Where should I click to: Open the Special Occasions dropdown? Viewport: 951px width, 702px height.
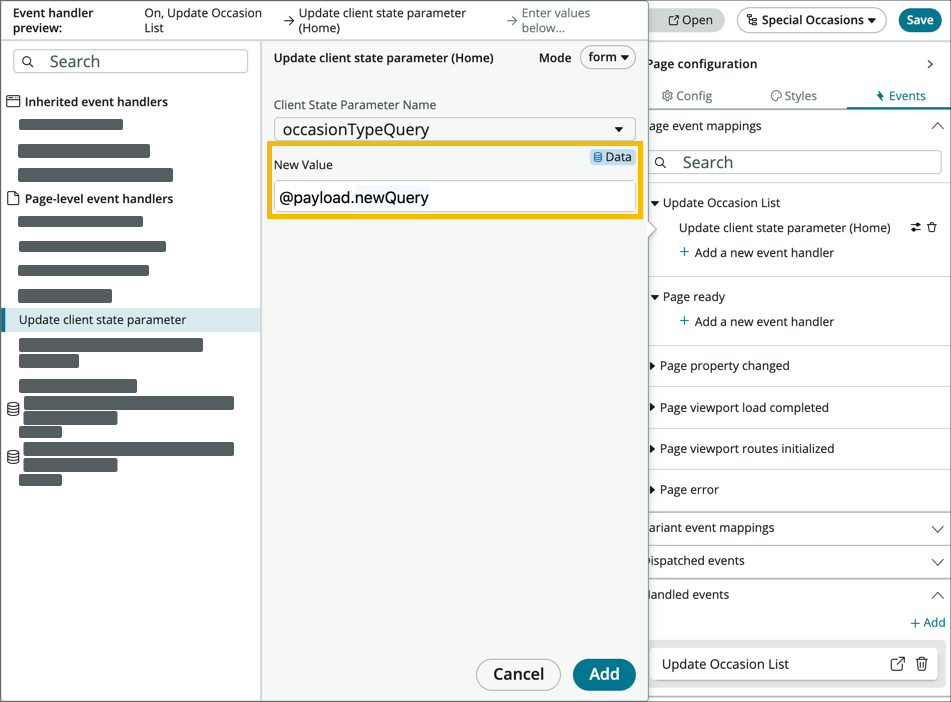[x=810, y=19]
